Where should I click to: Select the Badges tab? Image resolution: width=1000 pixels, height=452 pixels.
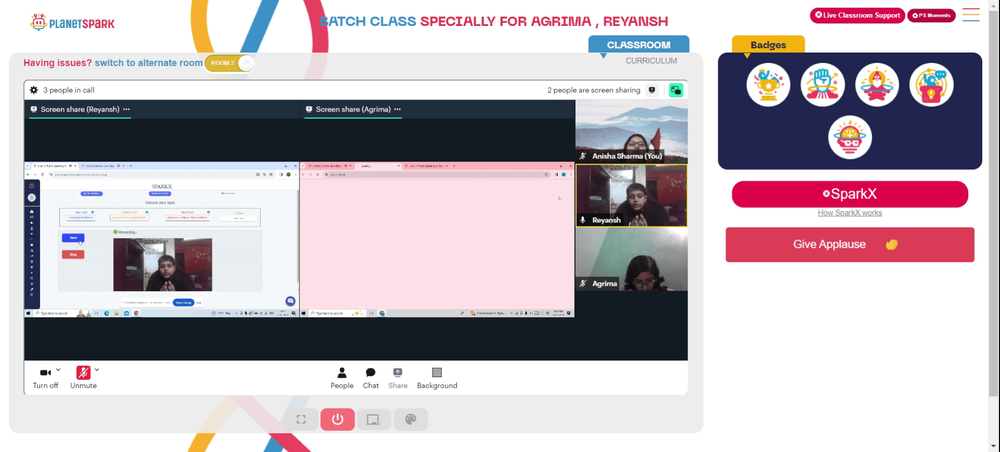[x=768, y=45]
